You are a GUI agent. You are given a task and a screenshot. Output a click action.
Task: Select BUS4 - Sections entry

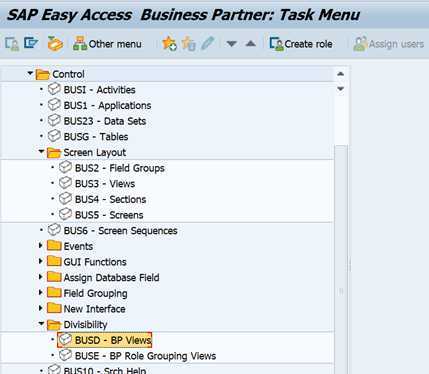[110, 199]
